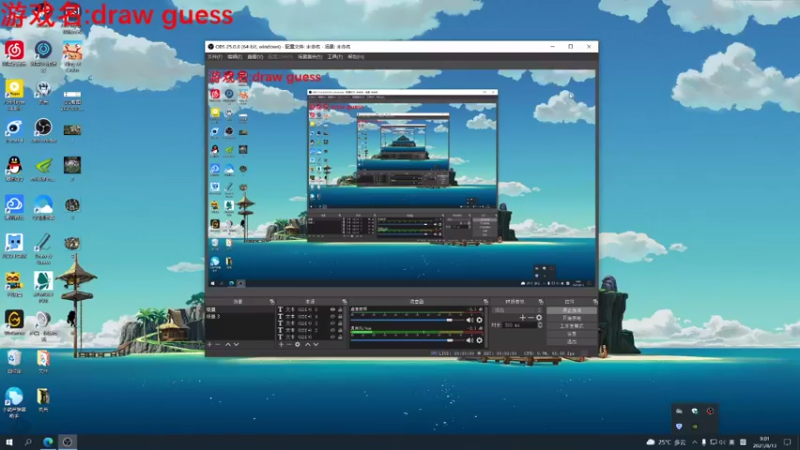Open the taskbar clock and date
The width and height of the screenshot is (800, 450).
pyautogui.click(x=764, y=442)
